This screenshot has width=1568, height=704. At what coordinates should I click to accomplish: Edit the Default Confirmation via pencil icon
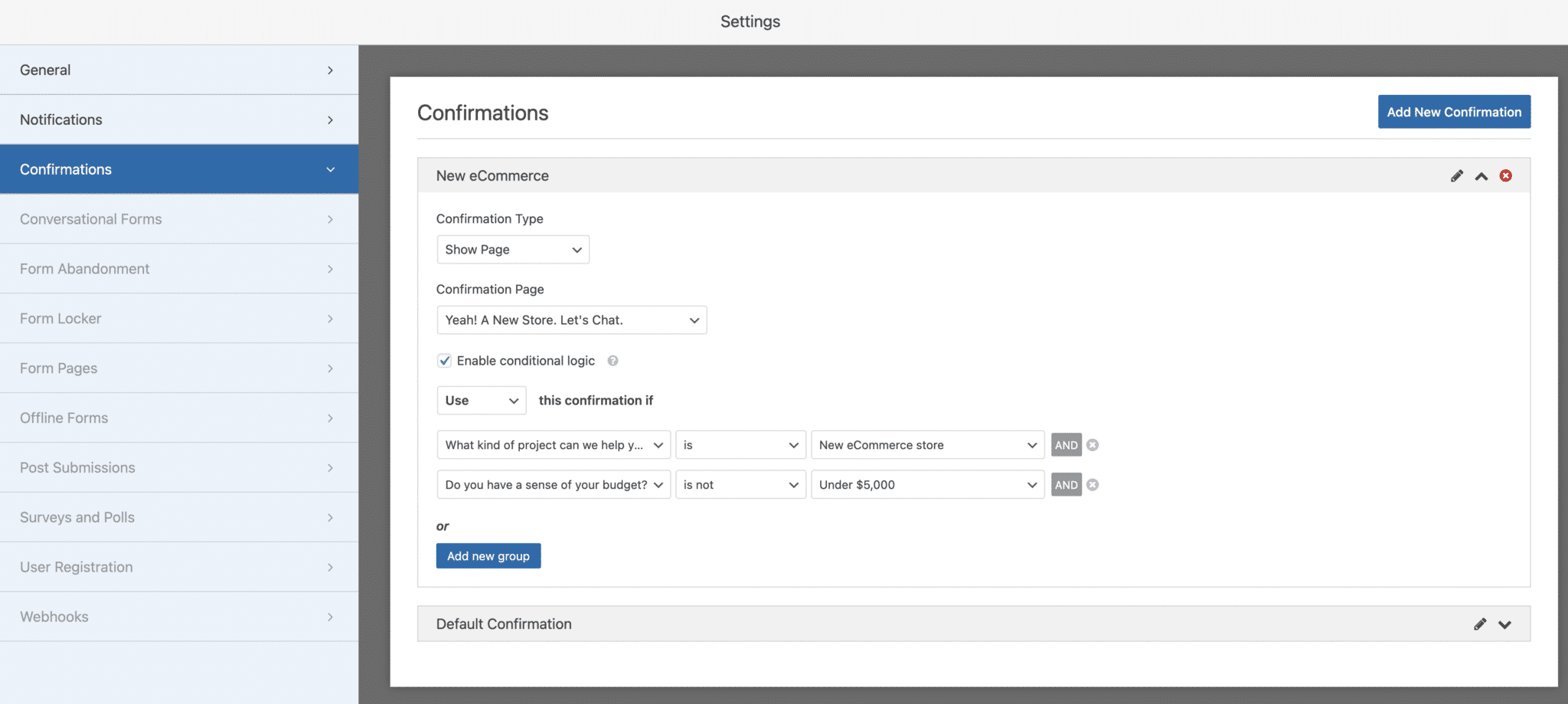point(1480,624)
